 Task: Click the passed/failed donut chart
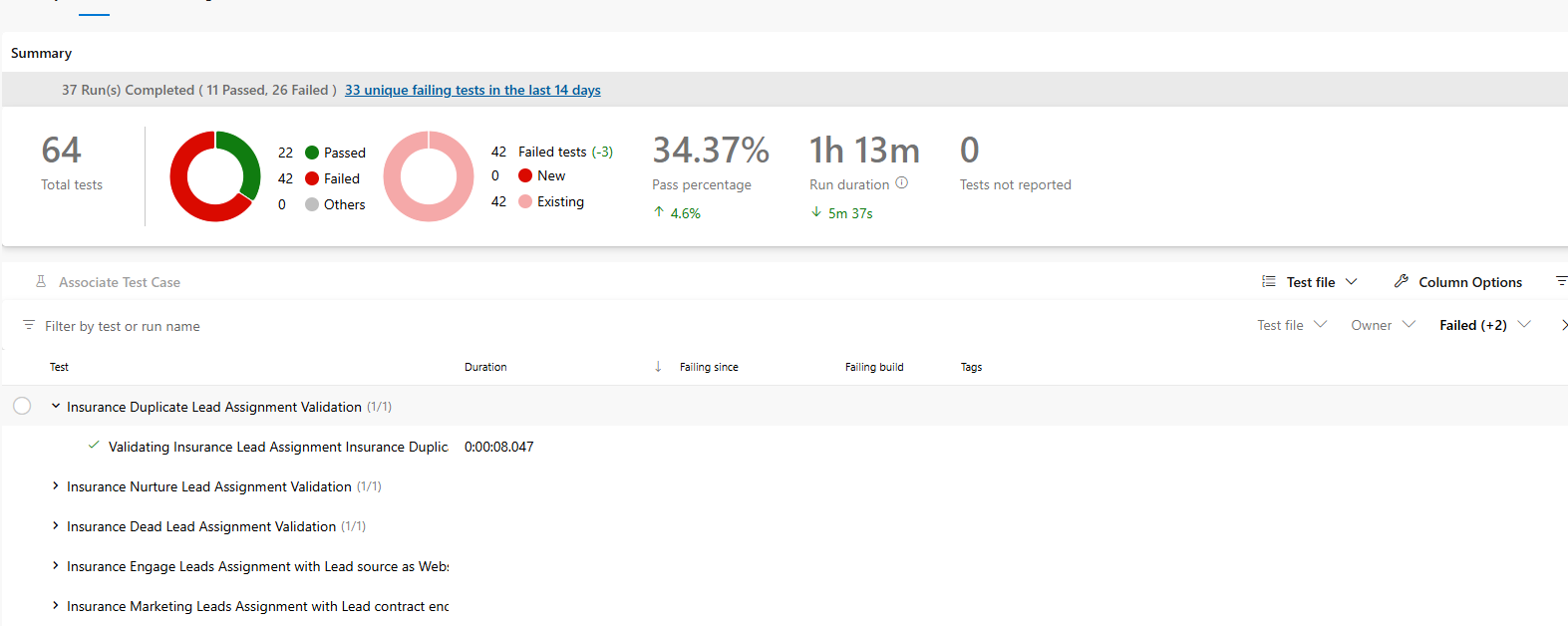click(215, 176)
